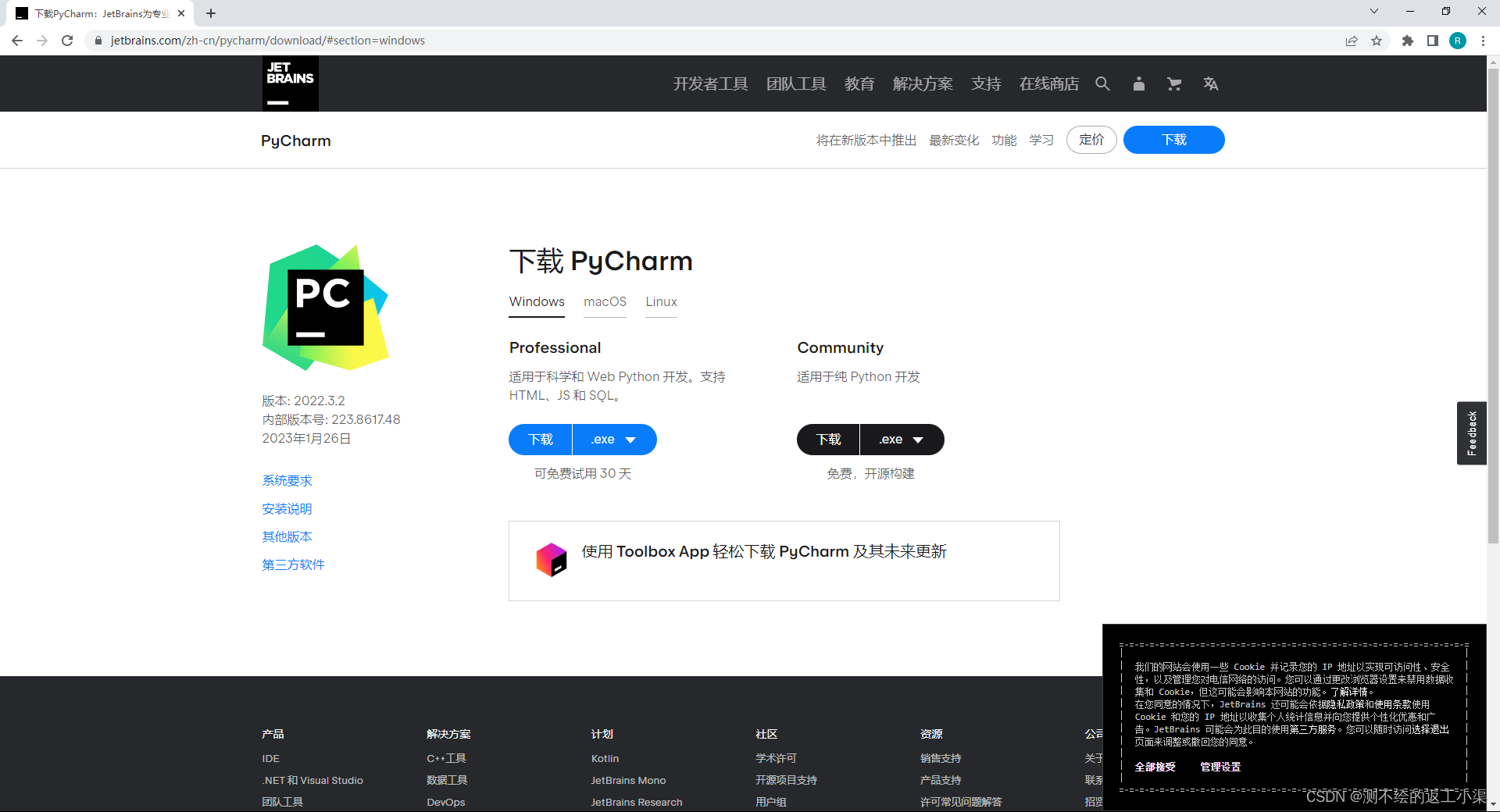Image resolution: width=1500 pixels, height=812 pixels.
Task: Open the 团队工具 menu
Action: (796, 84)
